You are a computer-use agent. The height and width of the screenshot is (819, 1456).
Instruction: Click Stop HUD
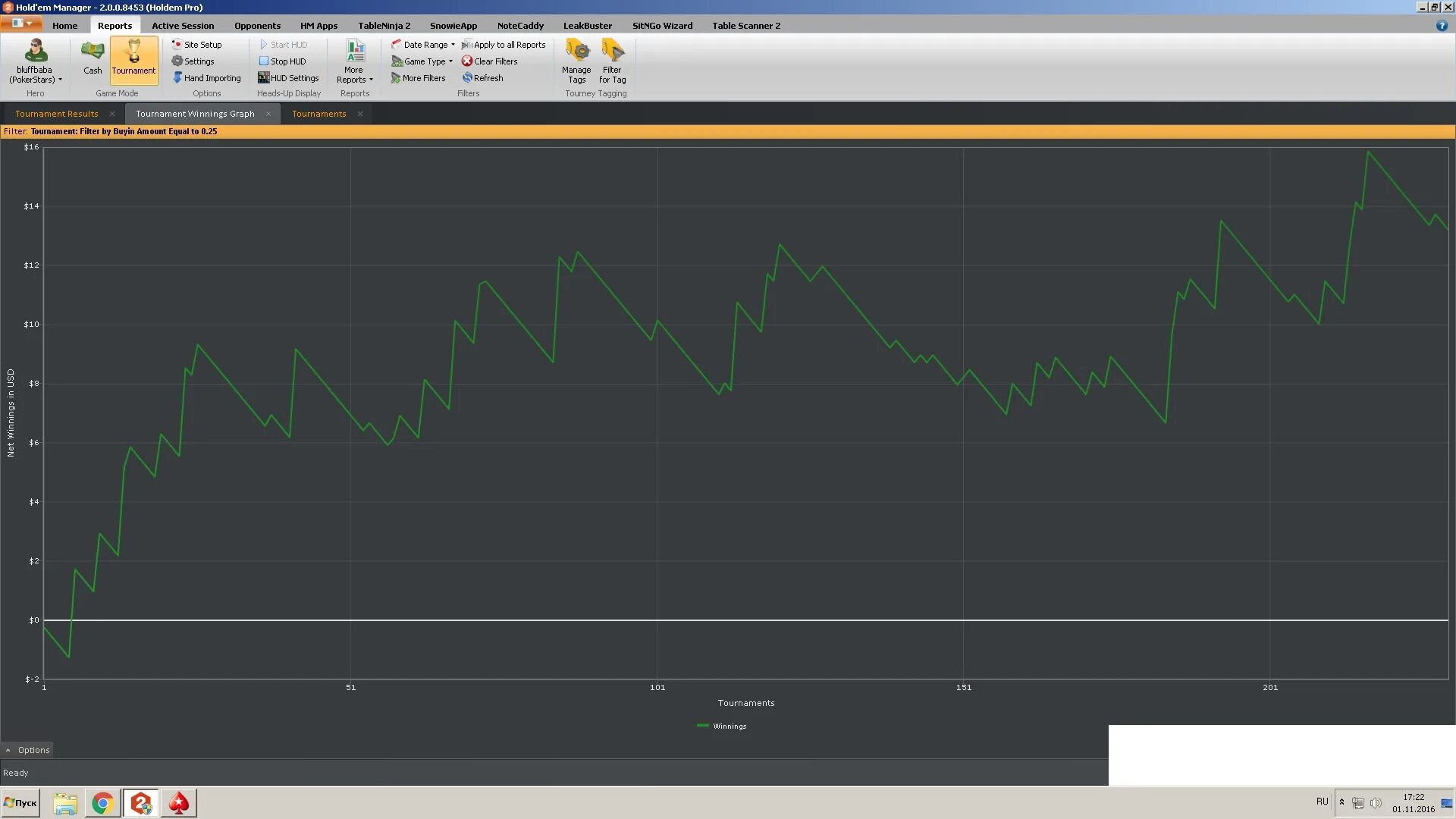[x=282, y=61]
